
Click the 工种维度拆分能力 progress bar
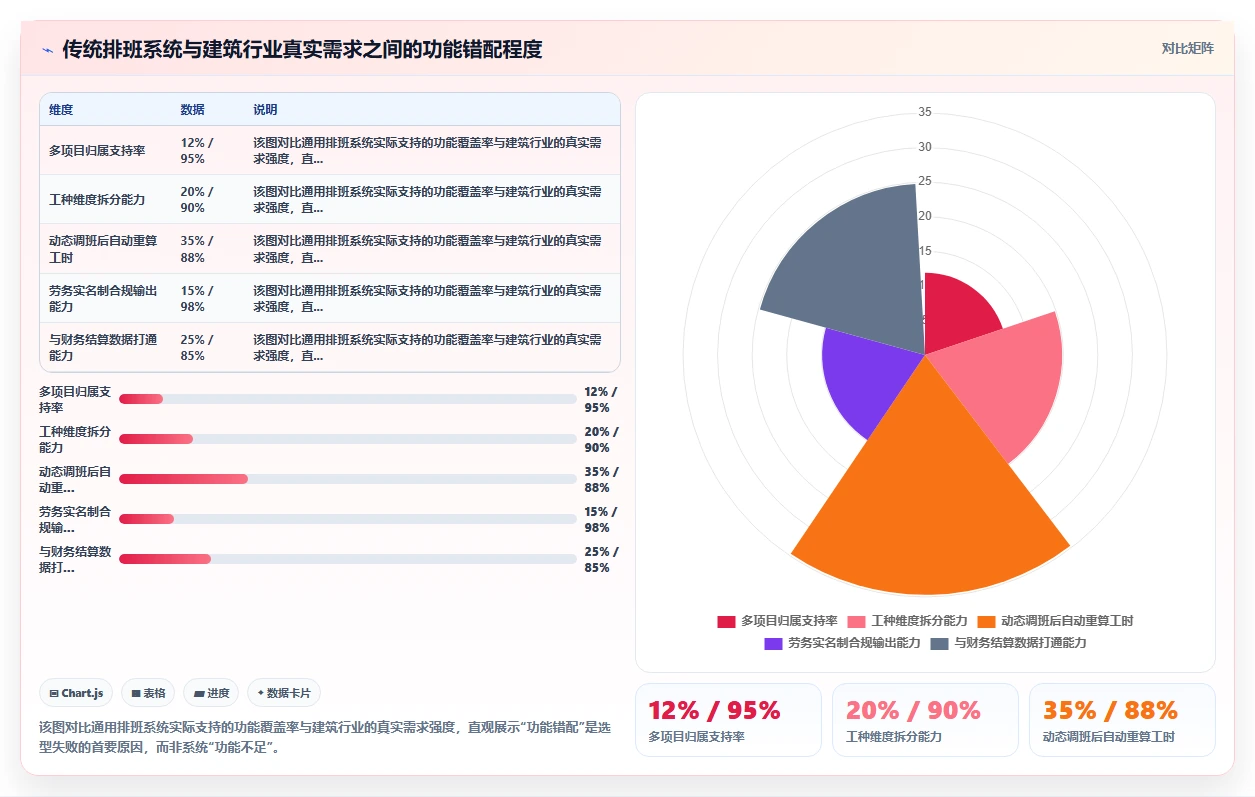pos(348,439)
